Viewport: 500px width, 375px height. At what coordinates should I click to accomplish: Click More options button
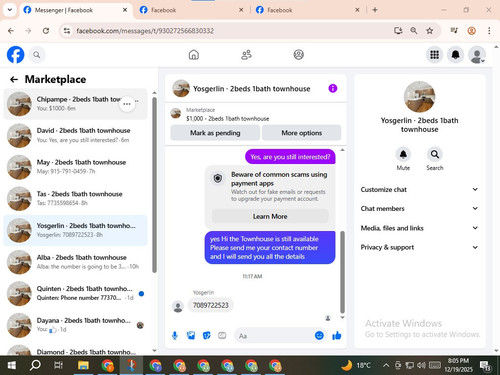coord(302,133)
